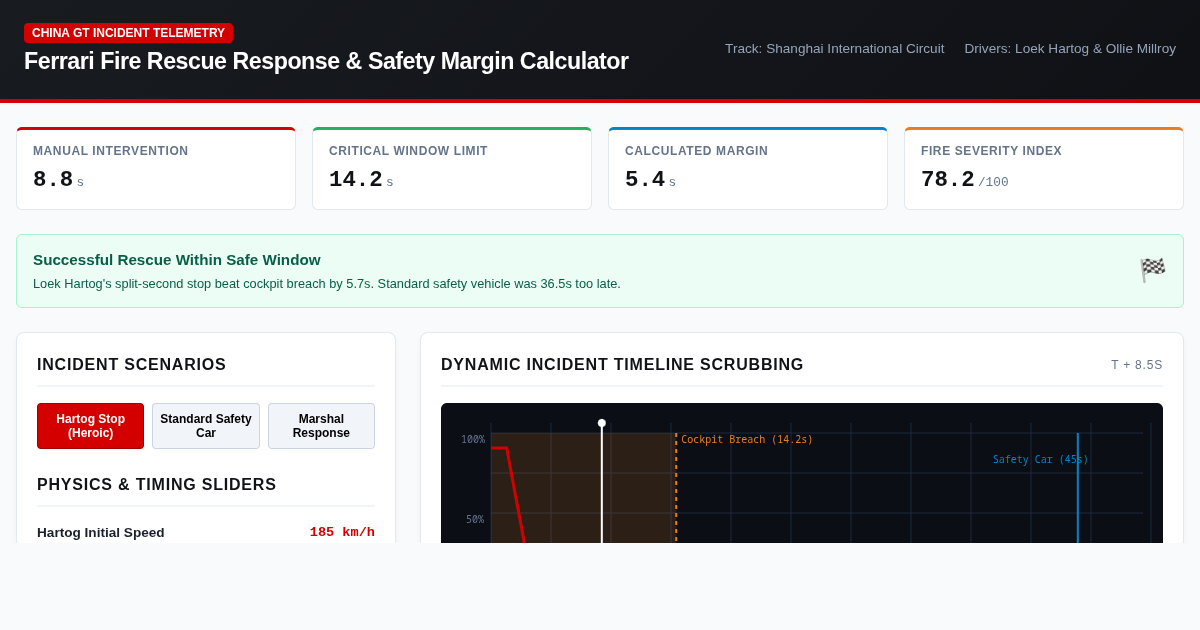Click the Dynamic Incident Timeline Scrubbing heading
1200x630 pixels.
(622, 365)
